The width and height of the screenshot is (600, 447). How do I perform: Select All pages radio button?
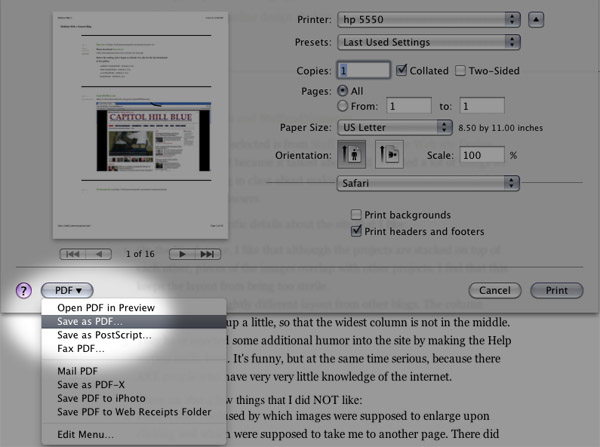click(x=342, y=91)
